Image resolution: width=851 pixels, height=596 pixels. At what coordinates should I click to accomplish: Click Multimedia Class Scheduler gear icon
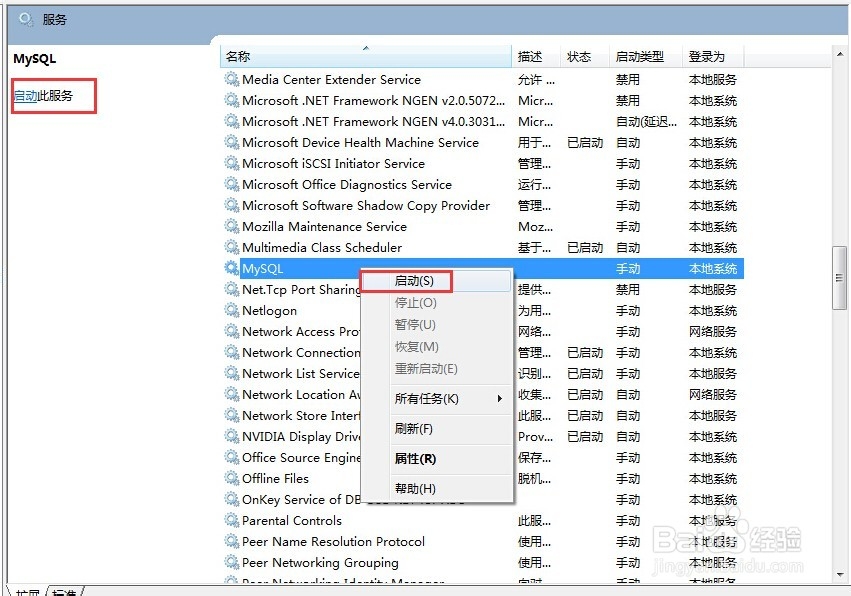(232, 248)
